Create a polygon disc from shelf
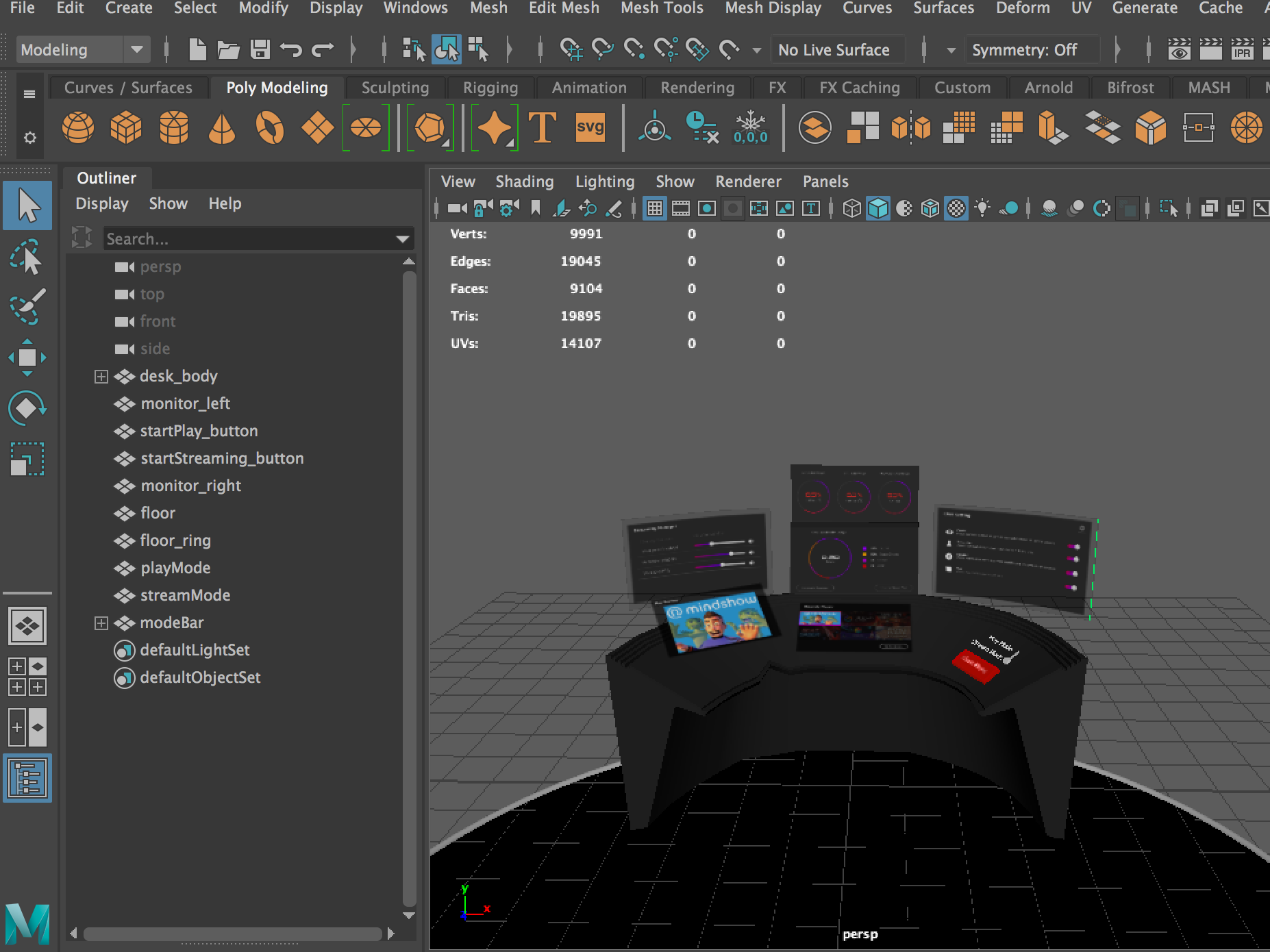 point(366,128)
